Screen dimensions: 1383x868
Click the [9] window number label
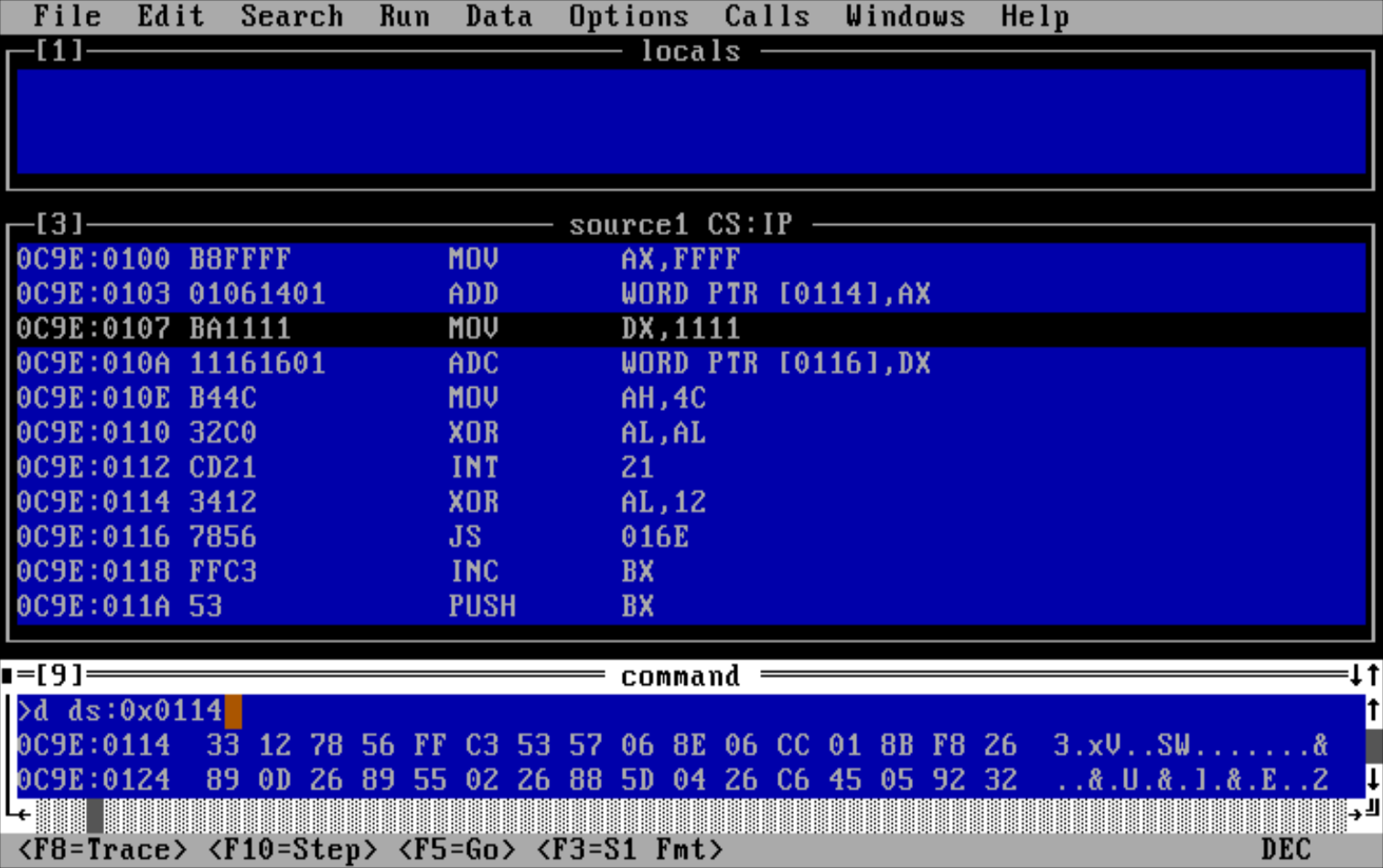point(60,675)
